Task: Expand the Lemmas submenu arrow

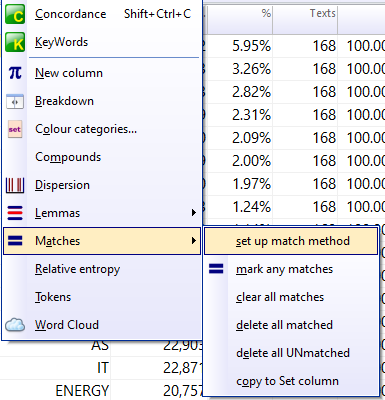Action: (x=194, y=213)
